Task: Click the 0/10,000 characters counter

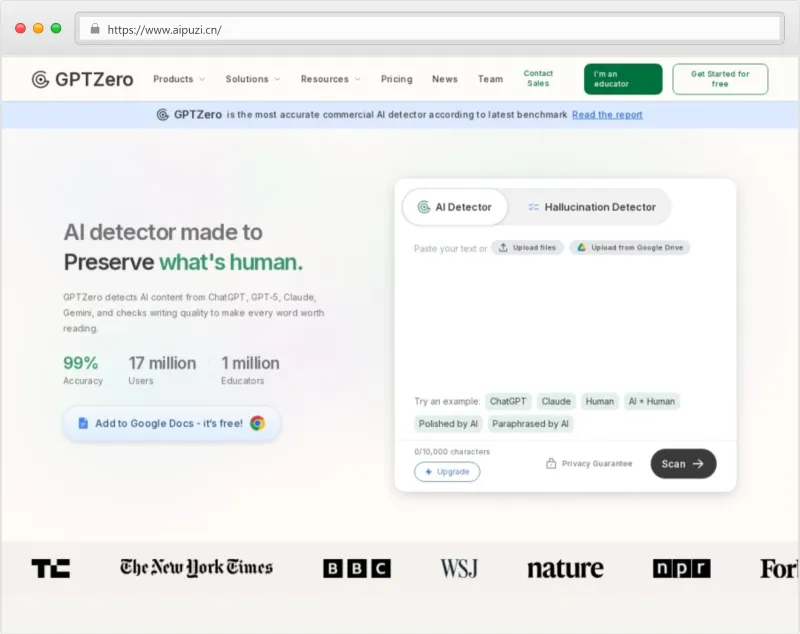Action: pyautogui.click(x=452, y=452)
